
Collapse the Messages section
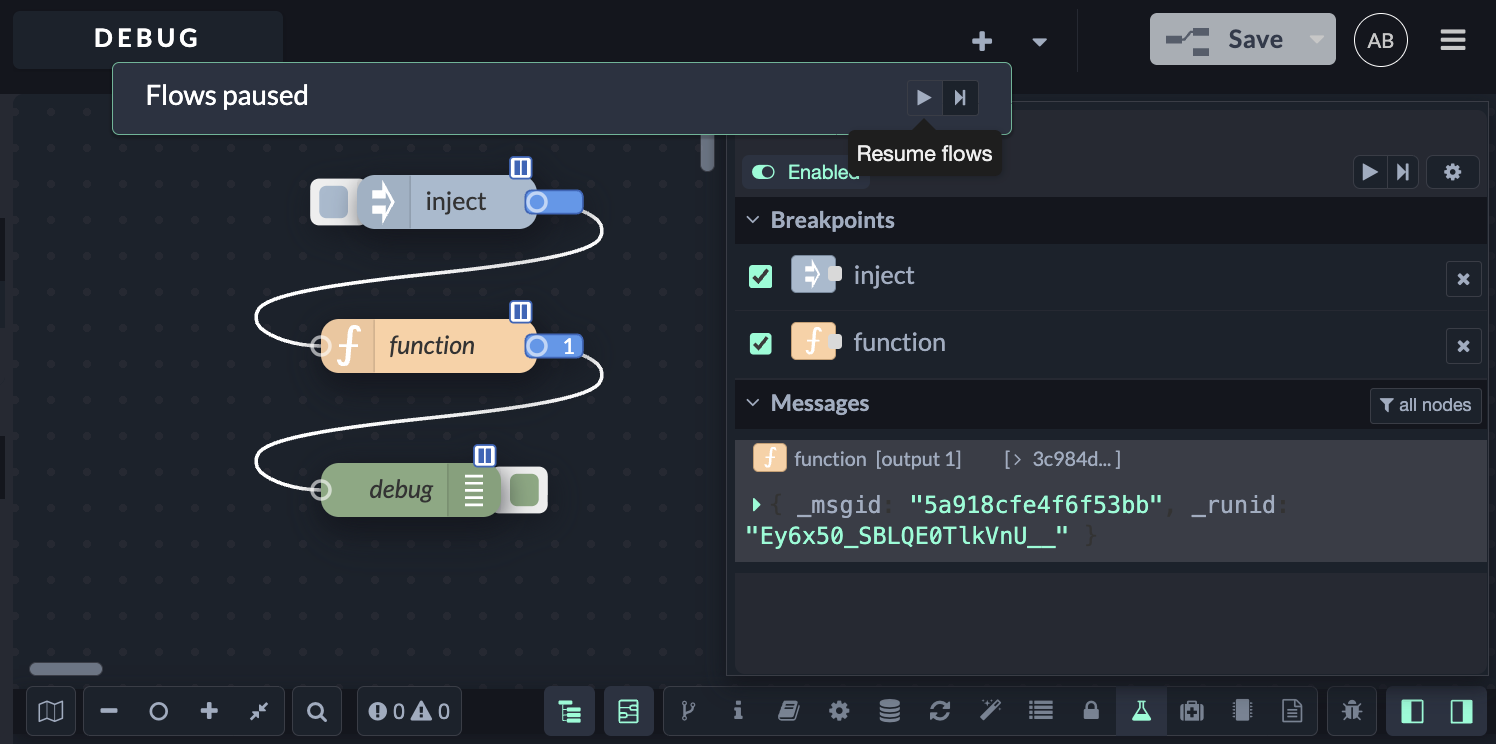pyautogui.click(x=753, y=403)
